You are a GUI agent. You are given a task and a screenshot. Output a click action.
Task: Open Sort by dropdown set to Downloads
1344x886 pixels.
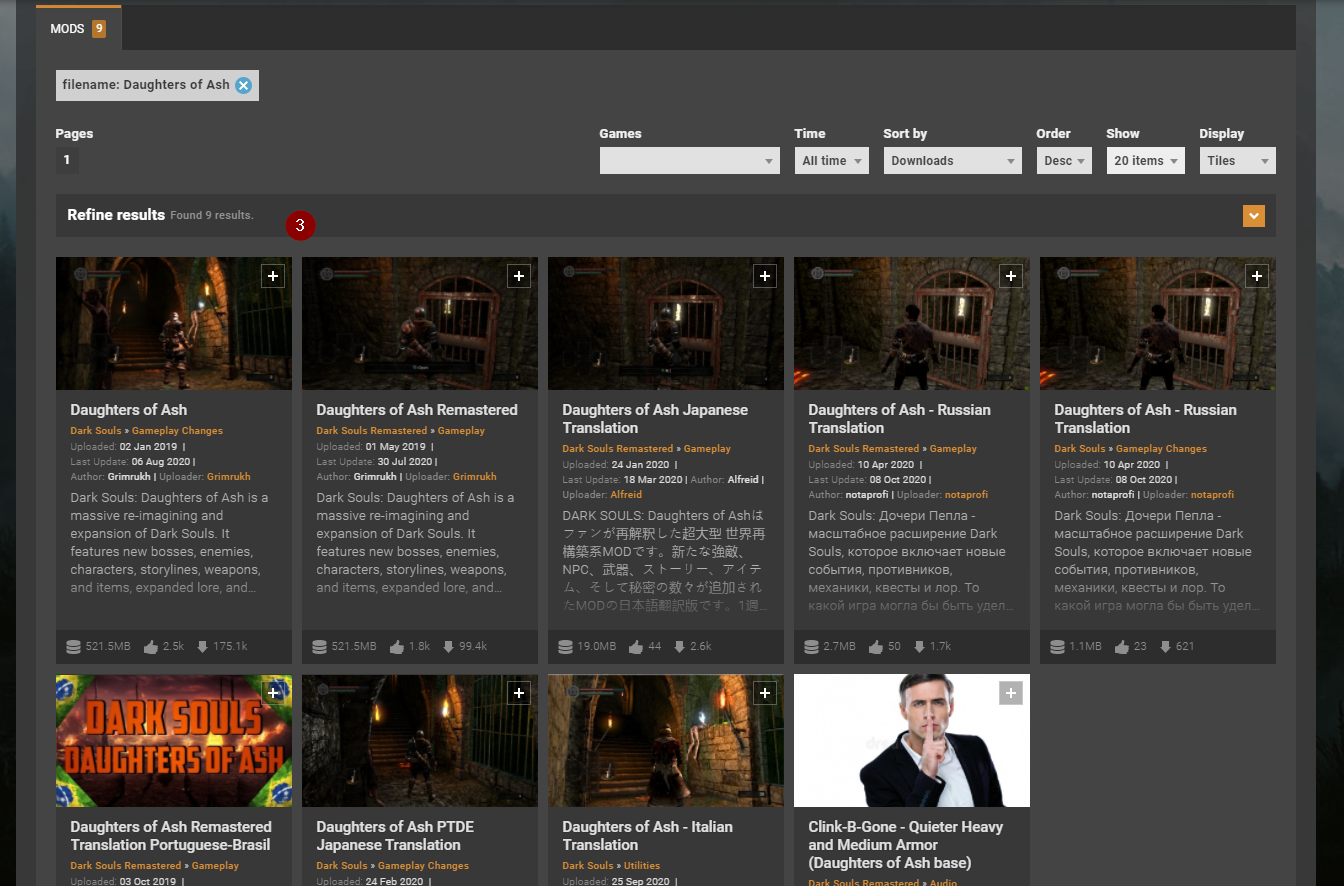pos(953,161)
